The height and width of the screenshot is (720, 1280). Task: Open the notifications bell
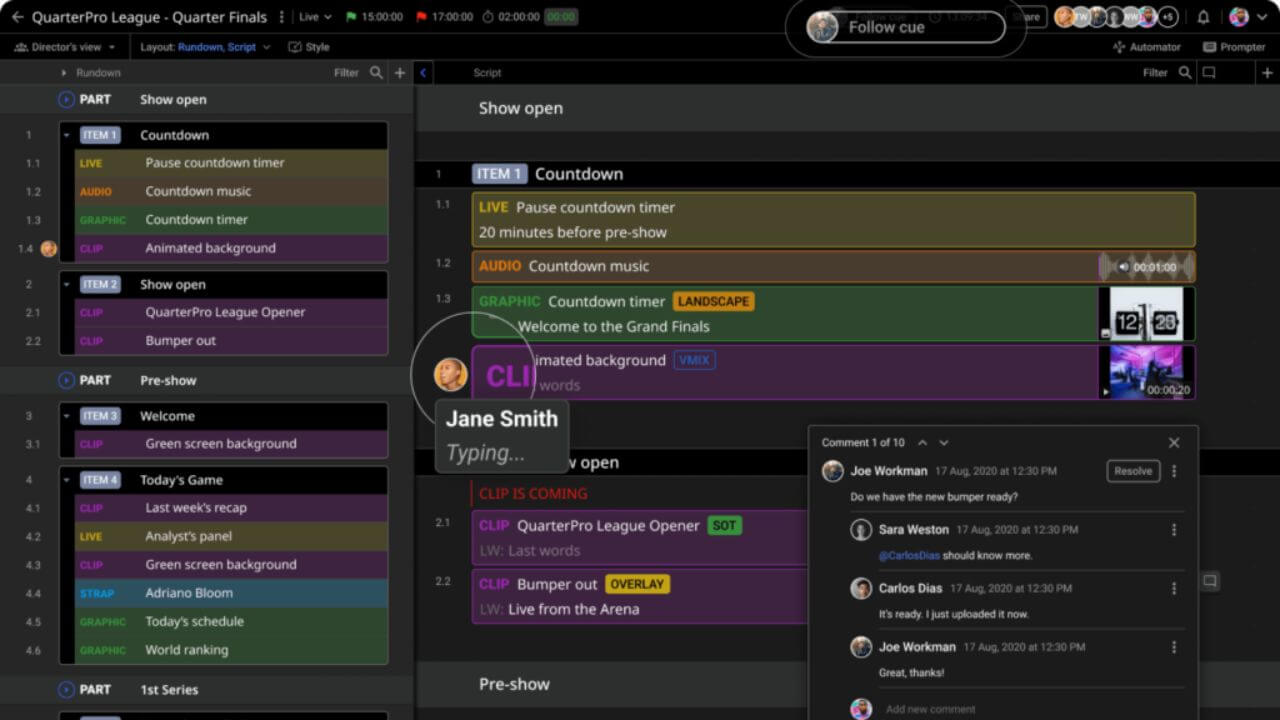pyautogui.click(x=1203, y=17)
